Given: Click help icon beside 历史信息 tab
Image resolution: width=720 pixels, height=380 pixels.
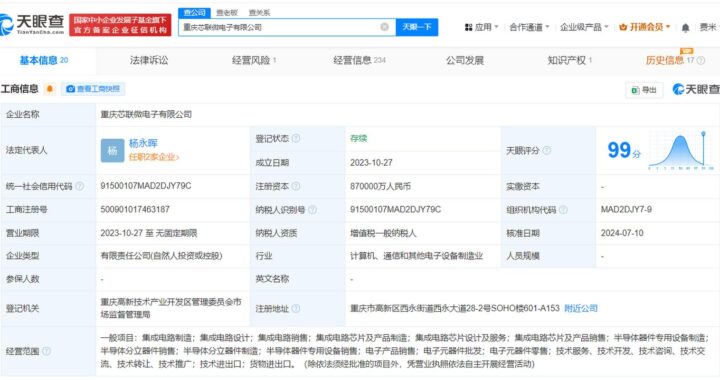Looking at the screenshot, I should (701, 61).
